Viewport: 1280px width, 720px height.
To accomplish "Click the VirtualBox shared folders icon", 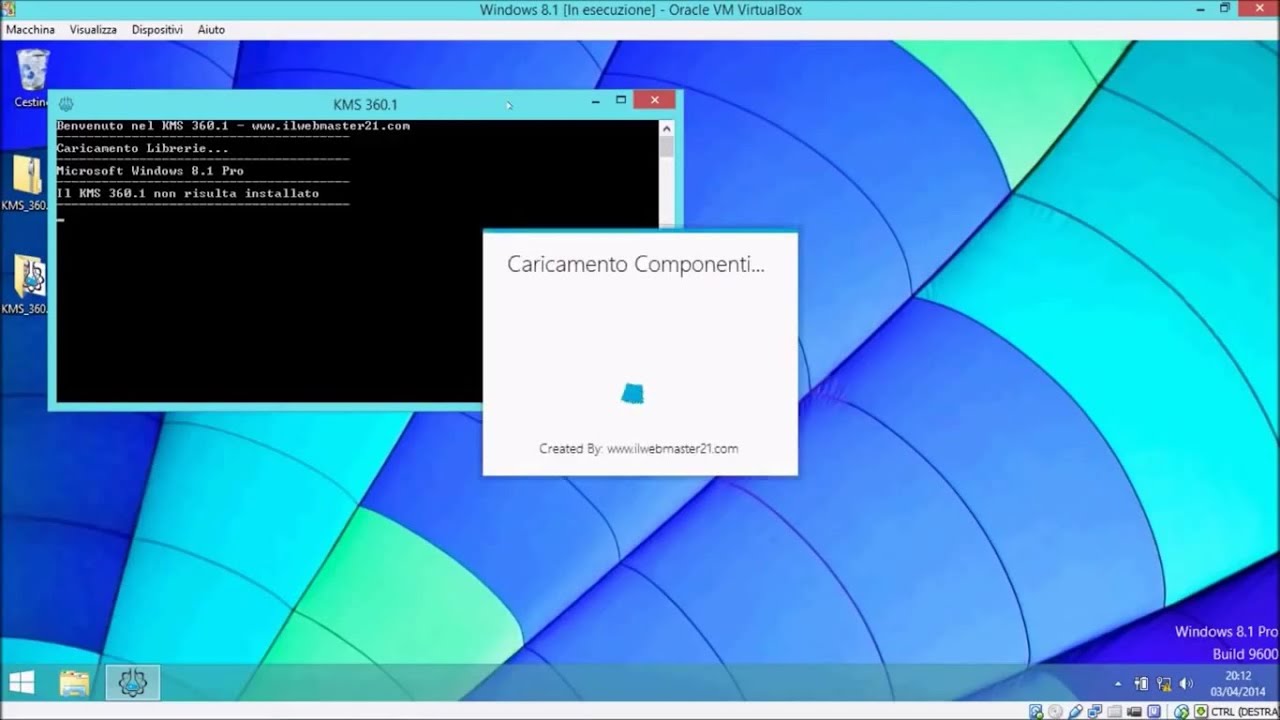I will pos(1114,712).
